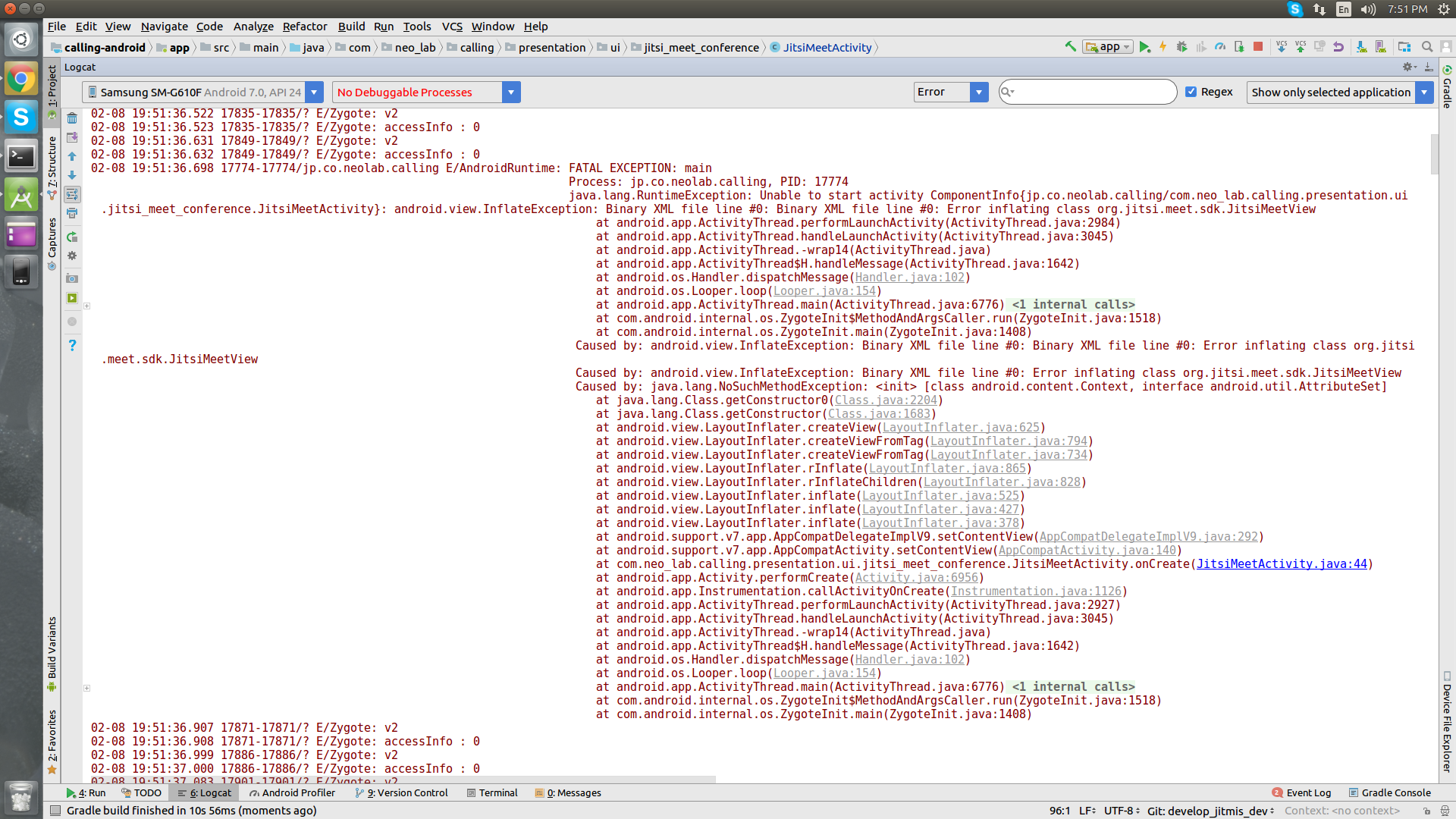Commit changes via VCS up arrow

1301,47
